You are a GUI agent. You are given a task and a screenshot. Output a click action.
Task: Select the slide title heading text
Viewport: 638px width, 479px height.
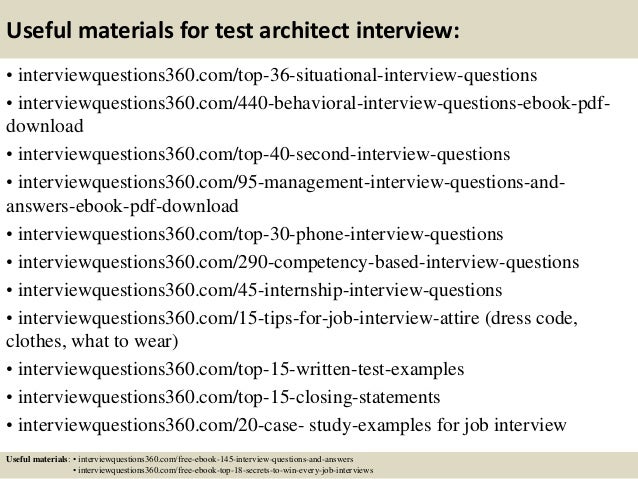click(x=233, y=31)
